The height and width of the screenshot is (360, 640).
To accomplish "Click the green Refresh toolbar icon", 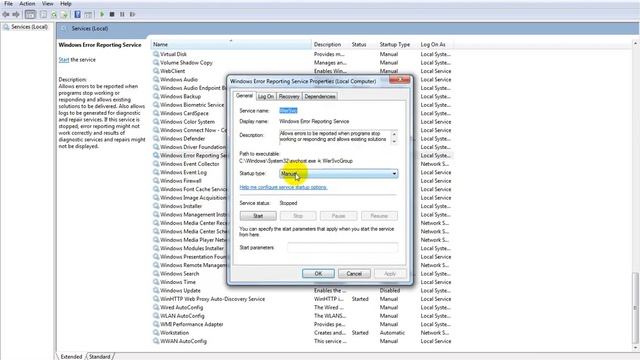I will click(53, 14).
